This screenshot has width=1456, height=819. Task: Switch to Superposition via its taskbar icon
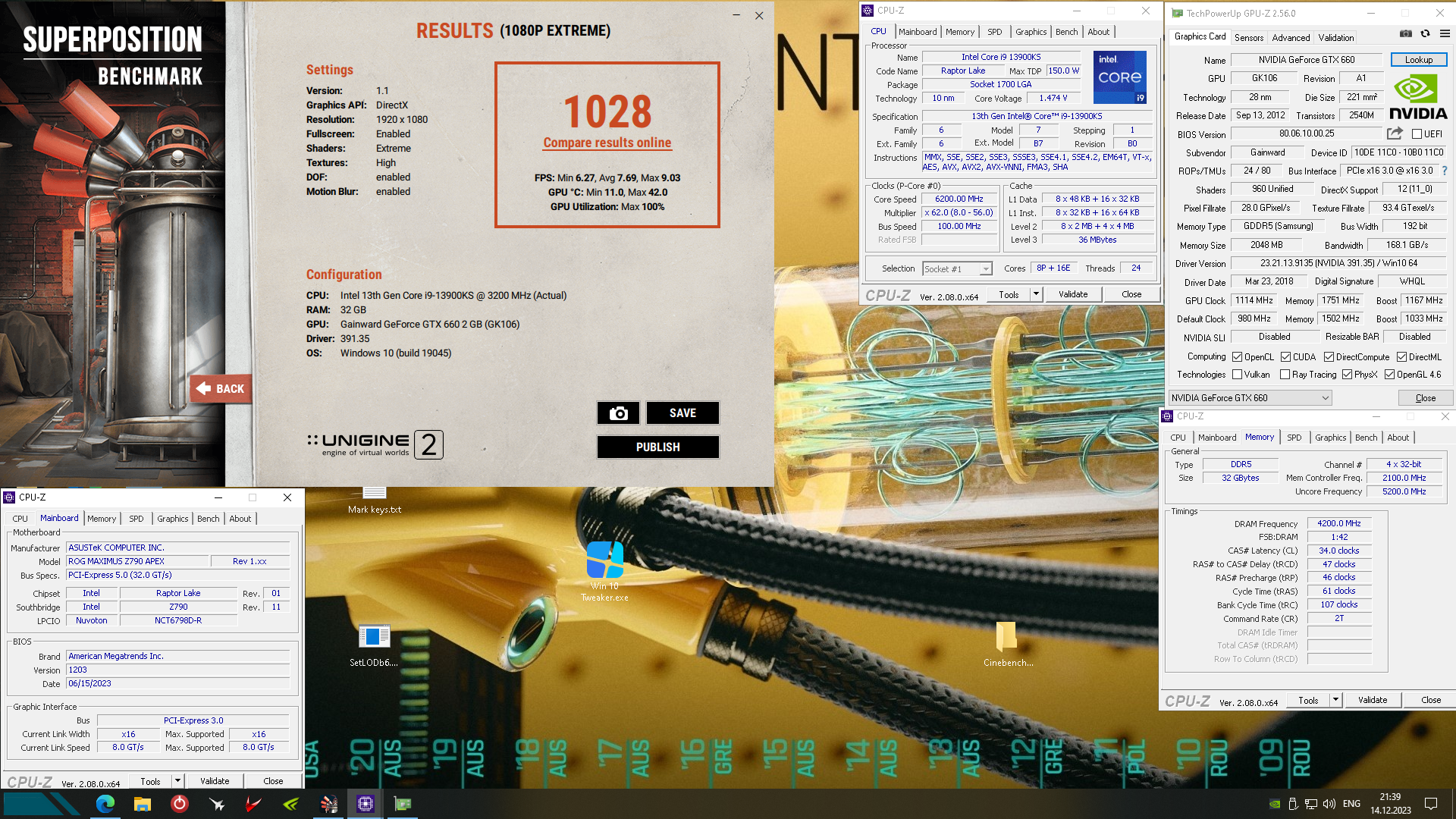[x=328, y=804]
